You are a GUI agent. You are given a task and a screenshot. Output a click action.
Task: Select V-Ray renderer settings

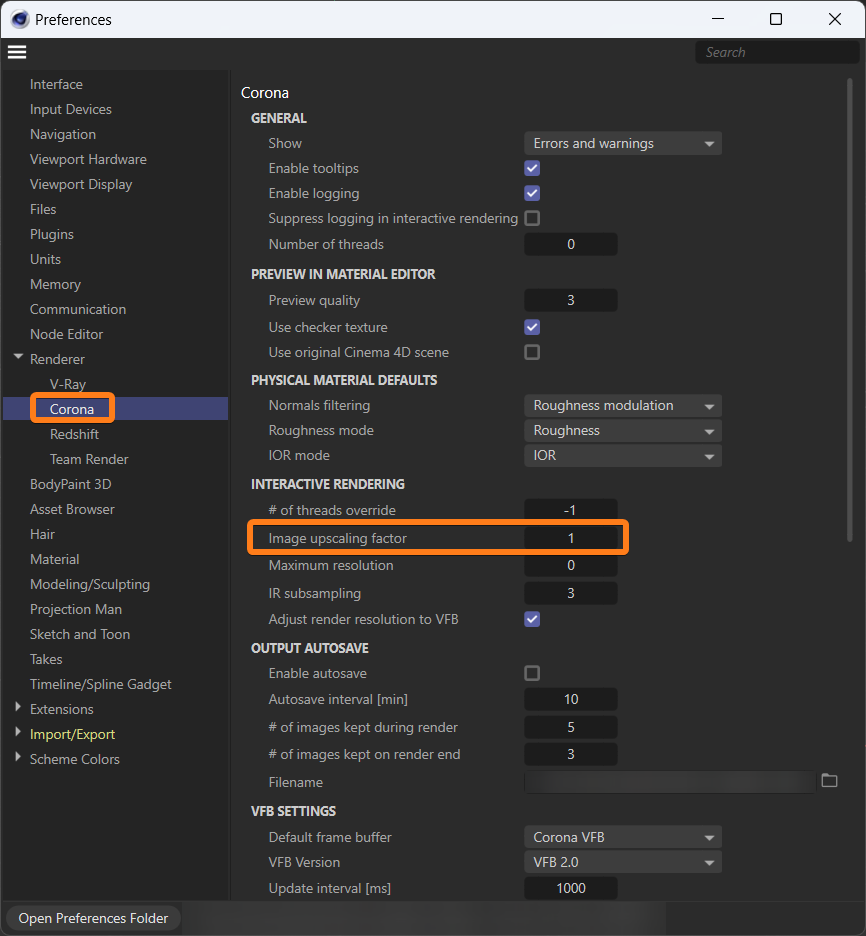[x=68, y=384]
